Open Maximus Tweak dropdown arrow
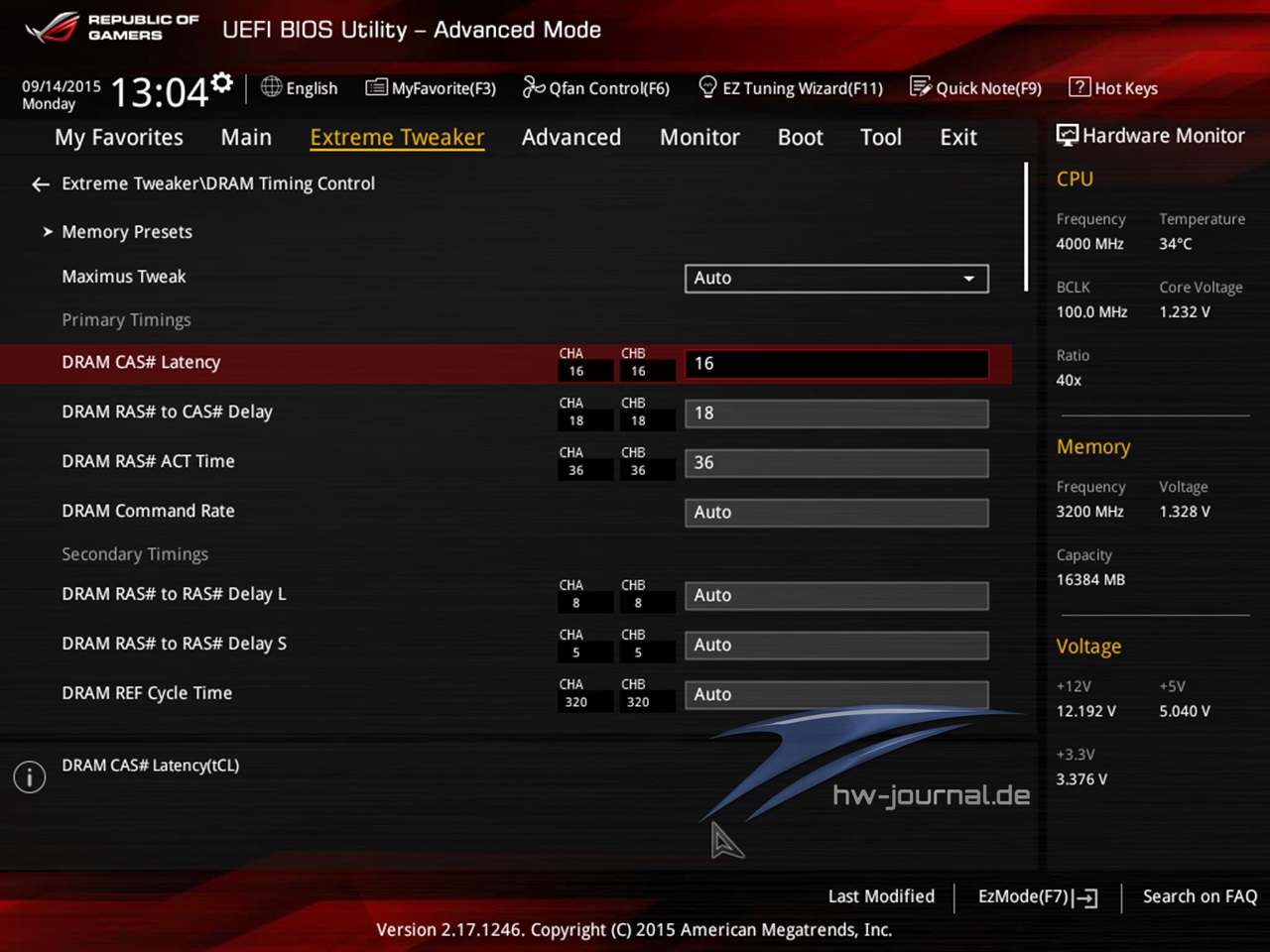Image resolution: width=1270 pixels, height=952 pixels. [x=968, y=279]
